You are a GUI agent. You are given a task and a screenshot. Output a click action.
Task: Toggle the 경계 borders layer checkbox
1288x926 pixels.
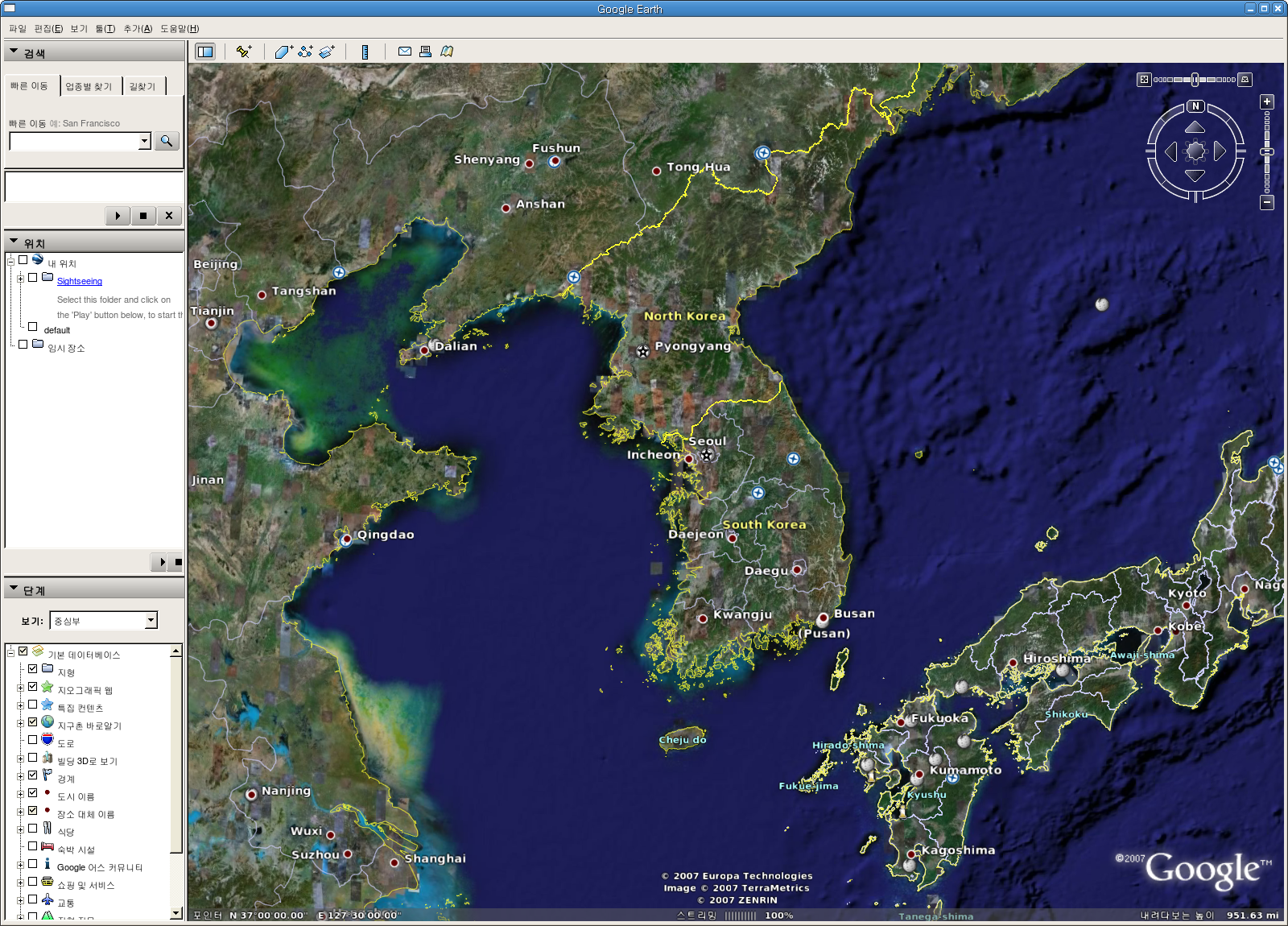point(33,775)
